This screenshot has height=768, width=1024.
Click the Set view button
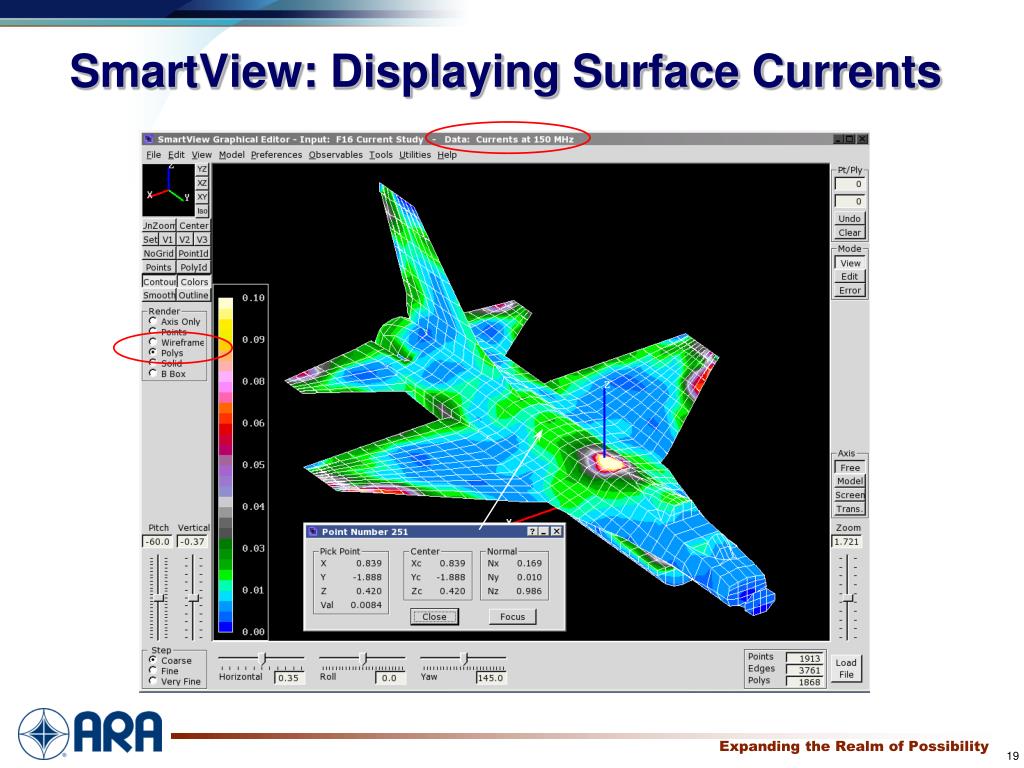click(150, 240)
